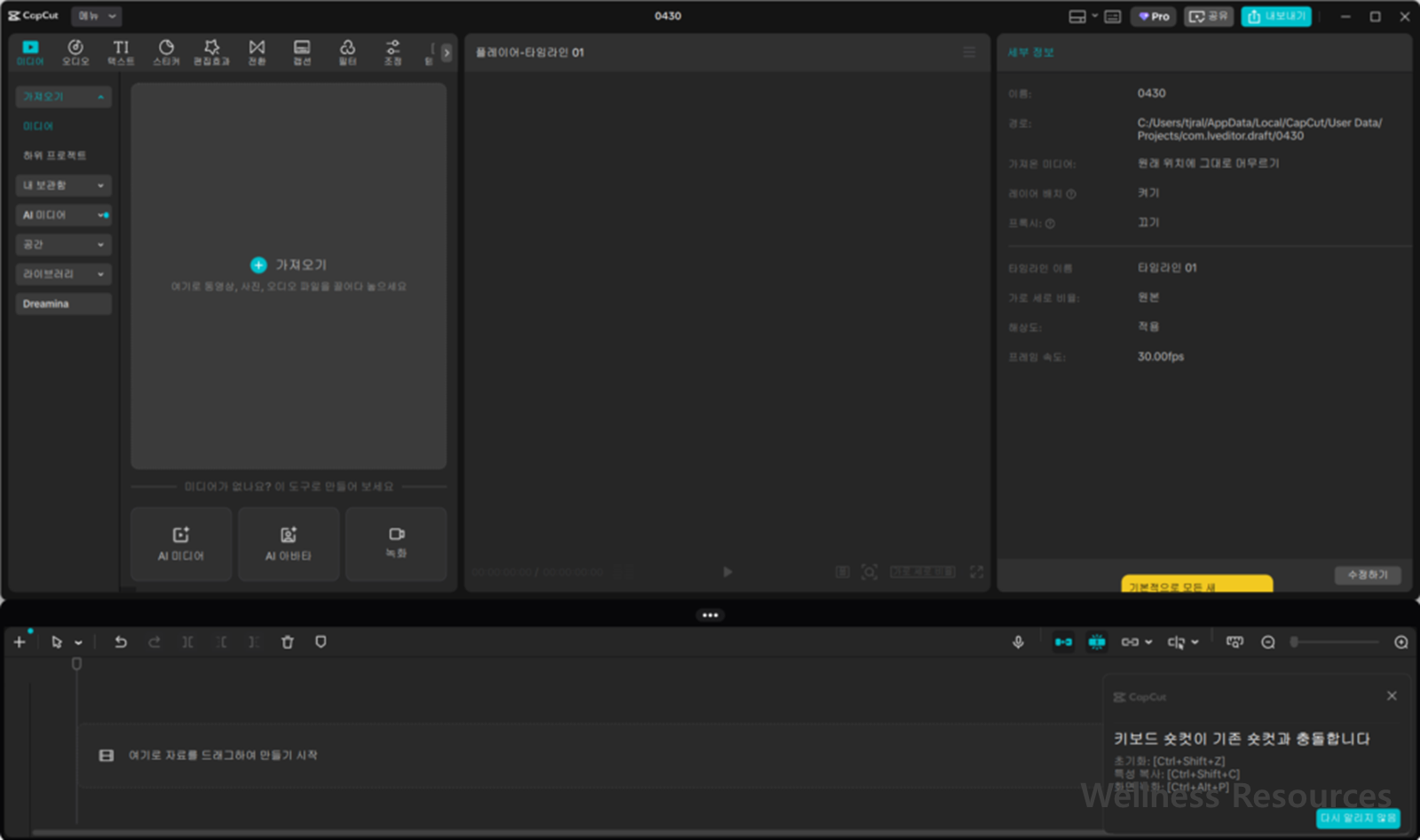Click the three-dot panel divider handle

(710, 615)
